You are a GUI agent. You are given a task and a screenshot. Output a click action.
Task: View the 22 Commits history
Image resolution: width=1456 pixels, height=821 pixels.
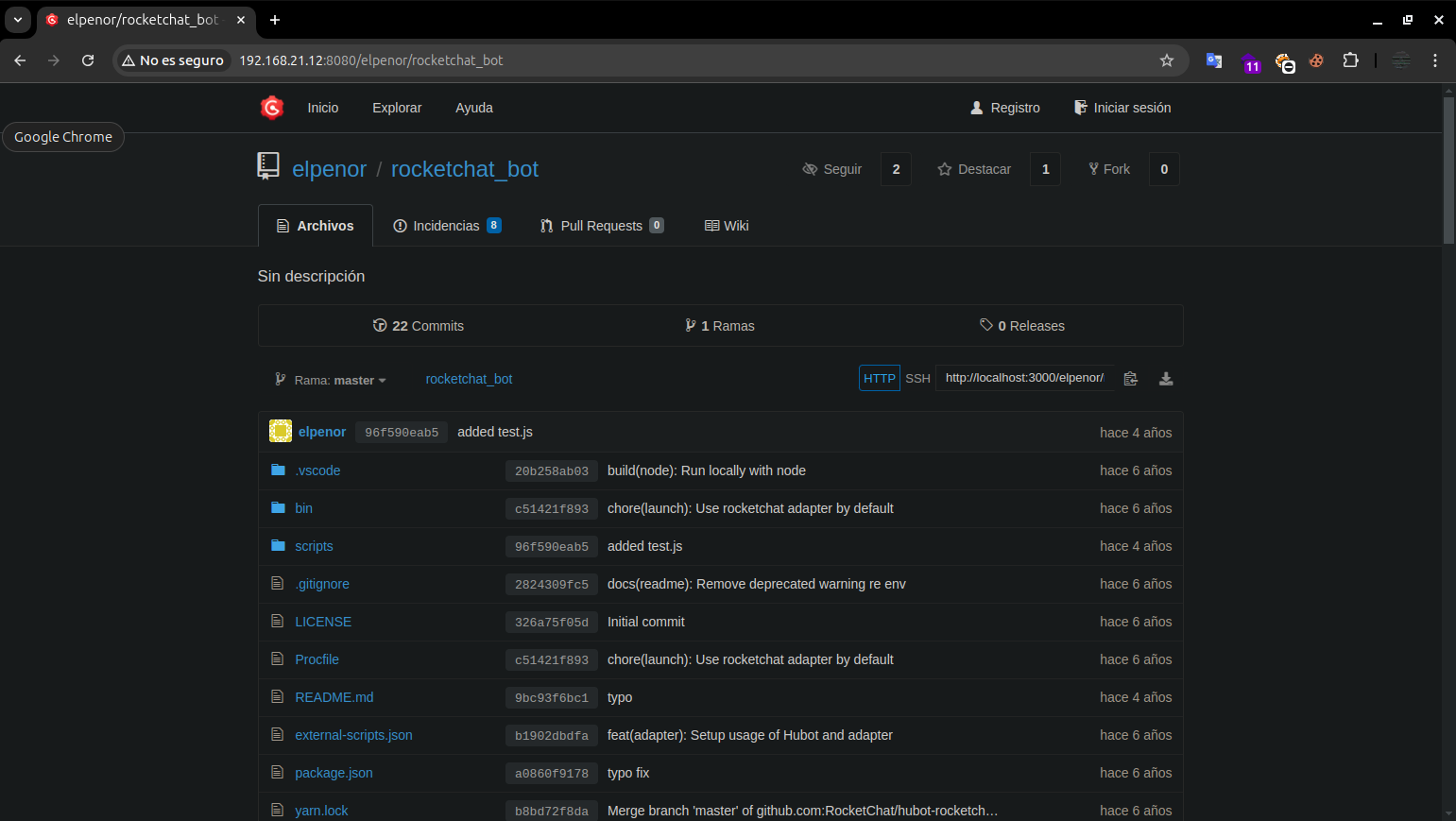point(419,326)
